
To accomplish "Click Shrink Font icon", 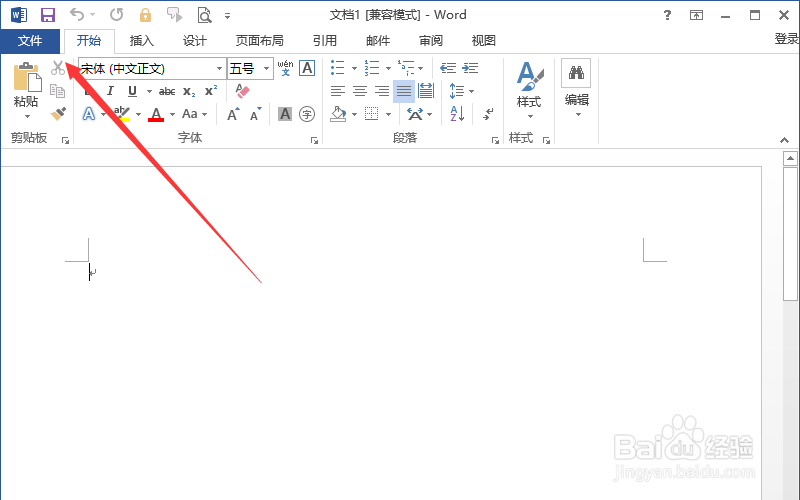I will coord(256,114).
